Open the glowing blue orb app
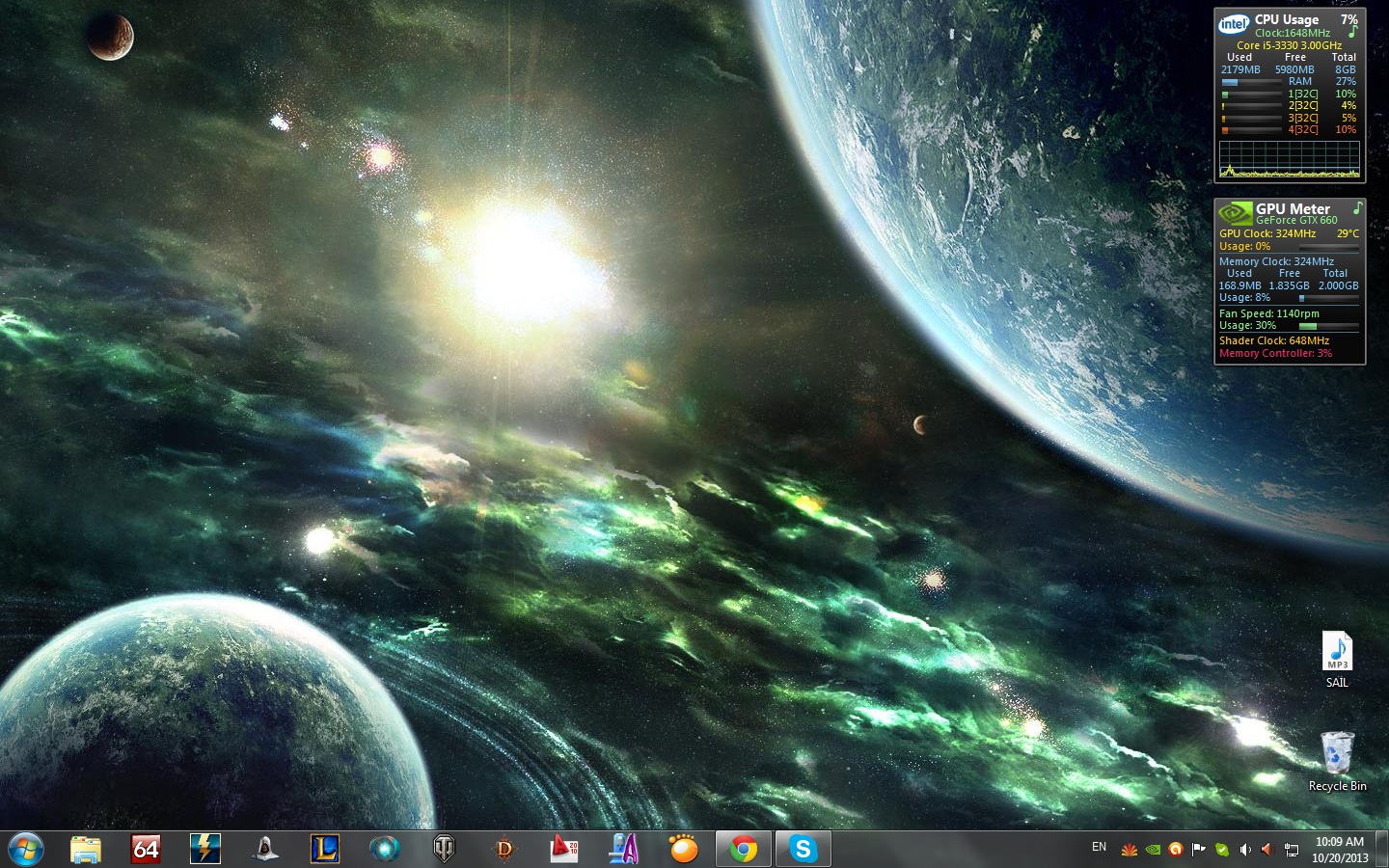The width and height of the screenshot is (1389, 868). pyautogui.click(x=385, y=849)
